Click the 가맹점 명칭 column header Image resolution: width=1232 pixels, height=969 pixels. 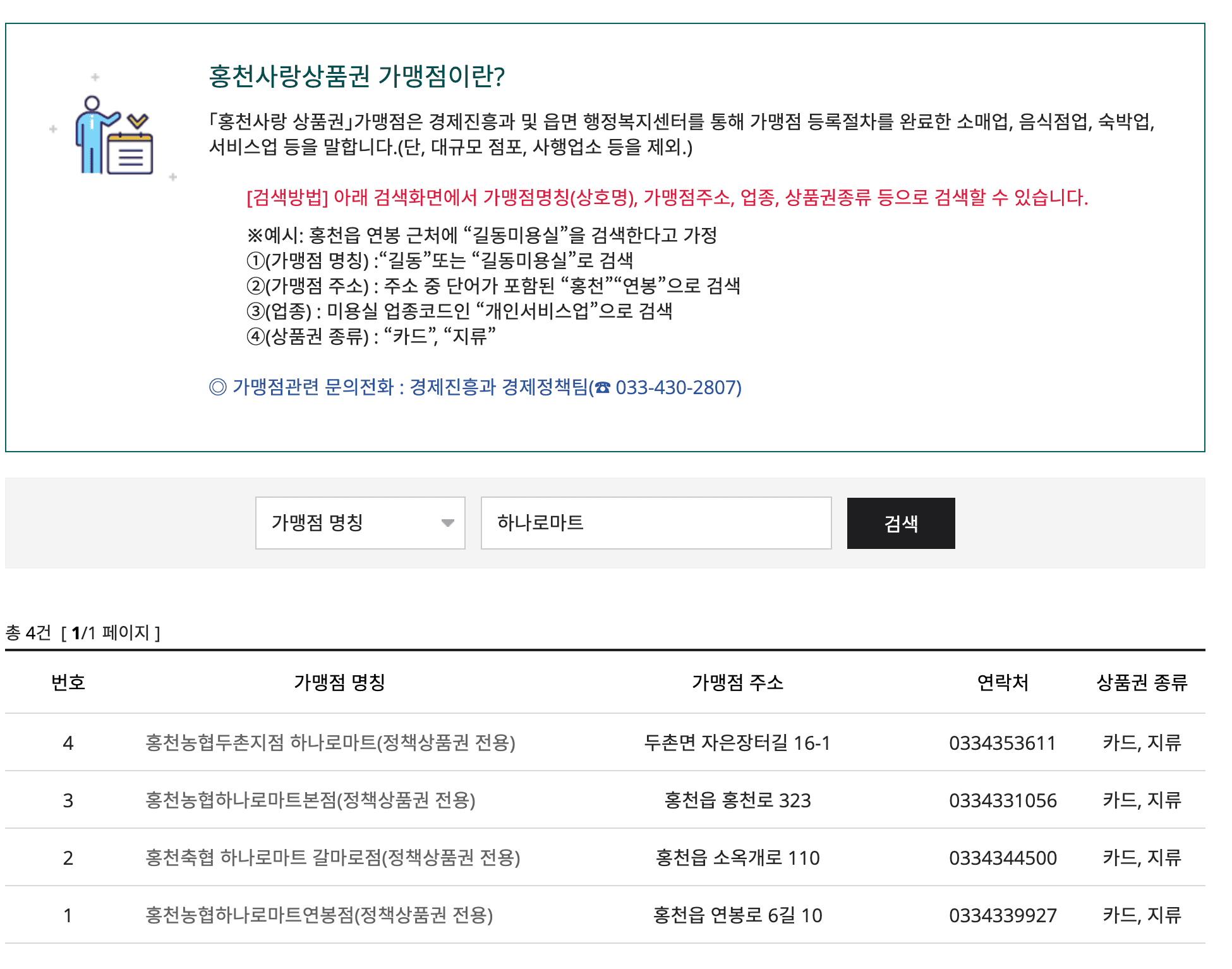pyautogui.click(x=339, y=682)
